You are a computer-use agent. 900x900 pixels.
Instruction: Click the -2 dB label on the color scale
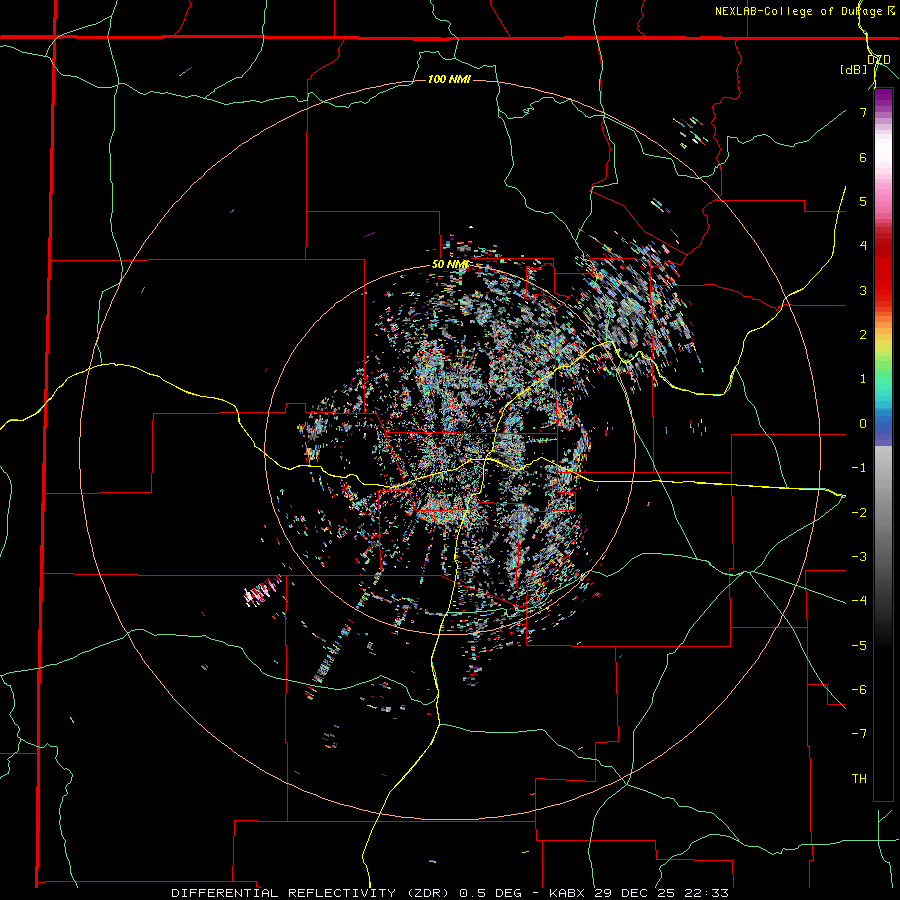coord(859,512)
